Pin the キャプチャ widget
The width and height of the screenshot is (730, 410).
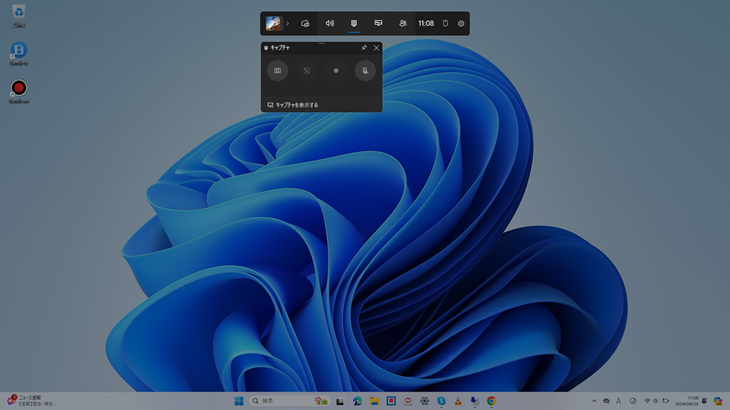coord(364,47)
